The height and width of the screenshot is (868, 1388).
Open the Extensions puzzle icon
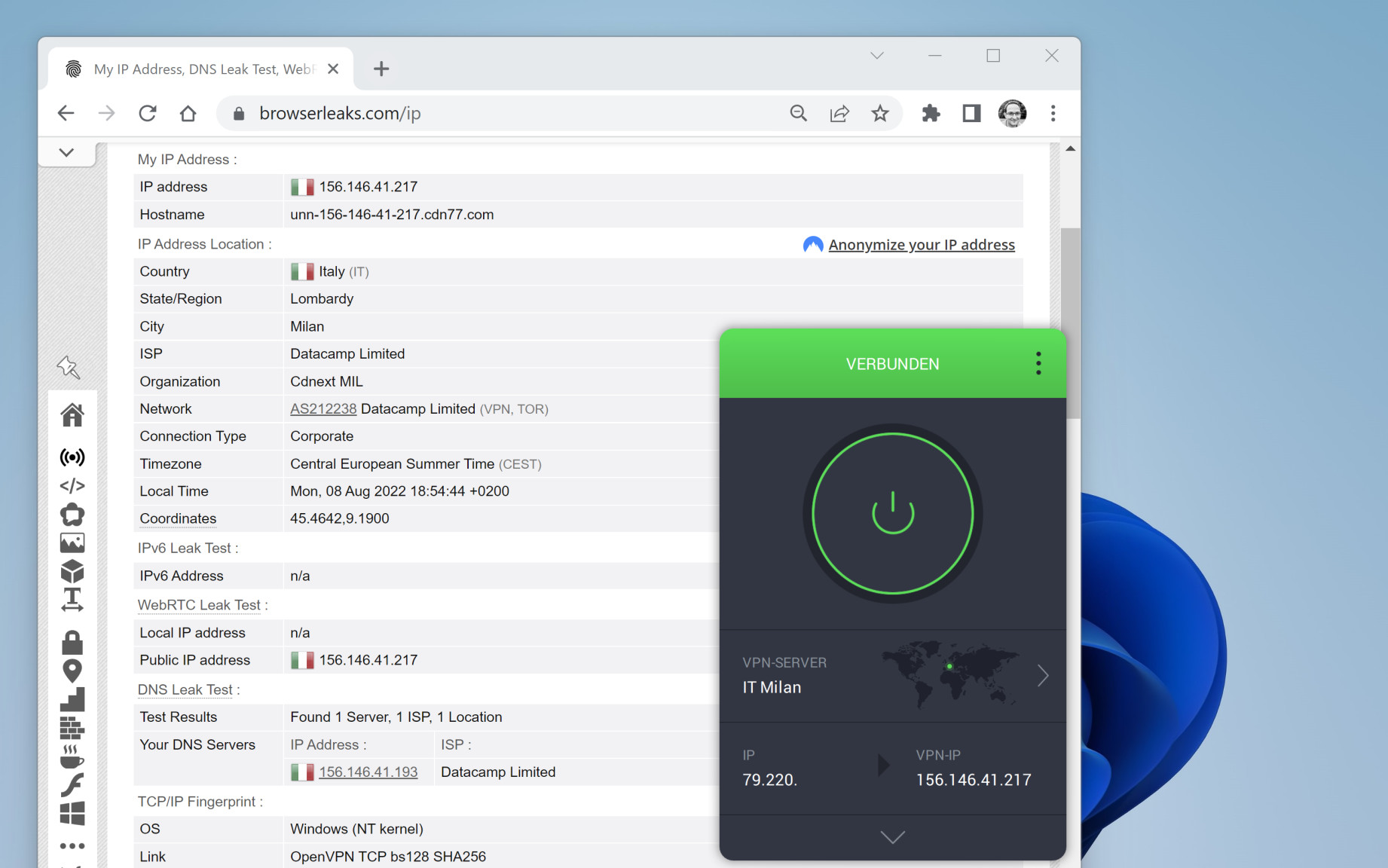(x=931, y=113)
